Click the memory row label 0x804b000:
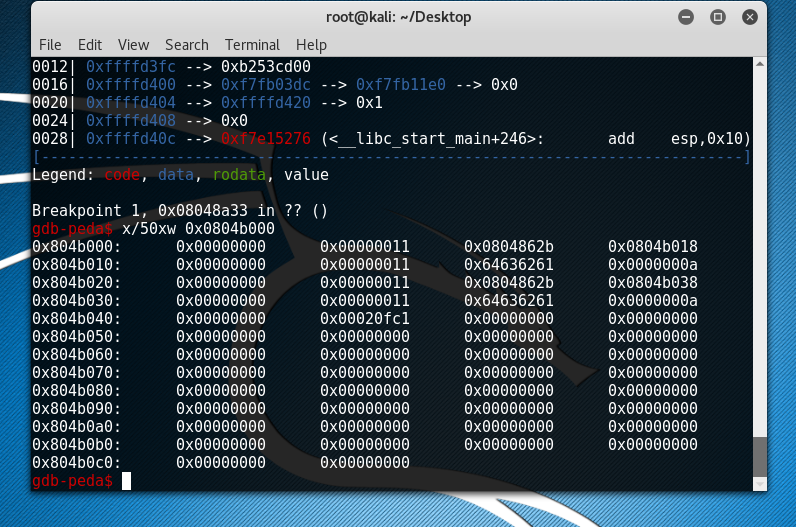796x527 pixels. click(x=77, y=247)
